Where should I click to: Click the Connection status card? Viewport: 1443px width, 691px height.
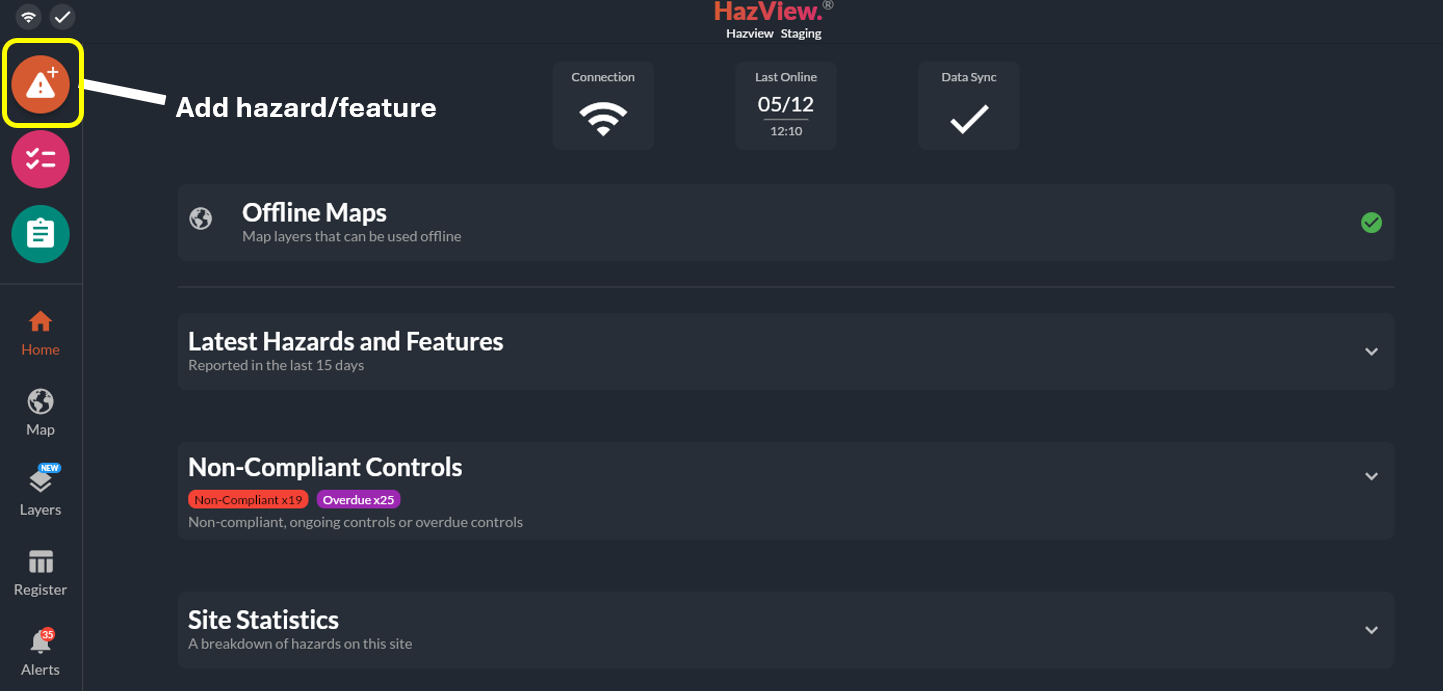[x=603, y=106]
